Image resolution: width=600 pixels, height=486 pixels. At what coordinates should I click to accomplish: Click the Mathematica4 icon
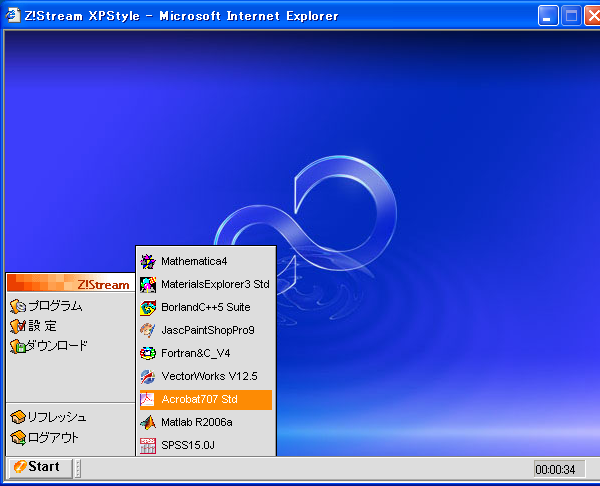coord(148,262)
